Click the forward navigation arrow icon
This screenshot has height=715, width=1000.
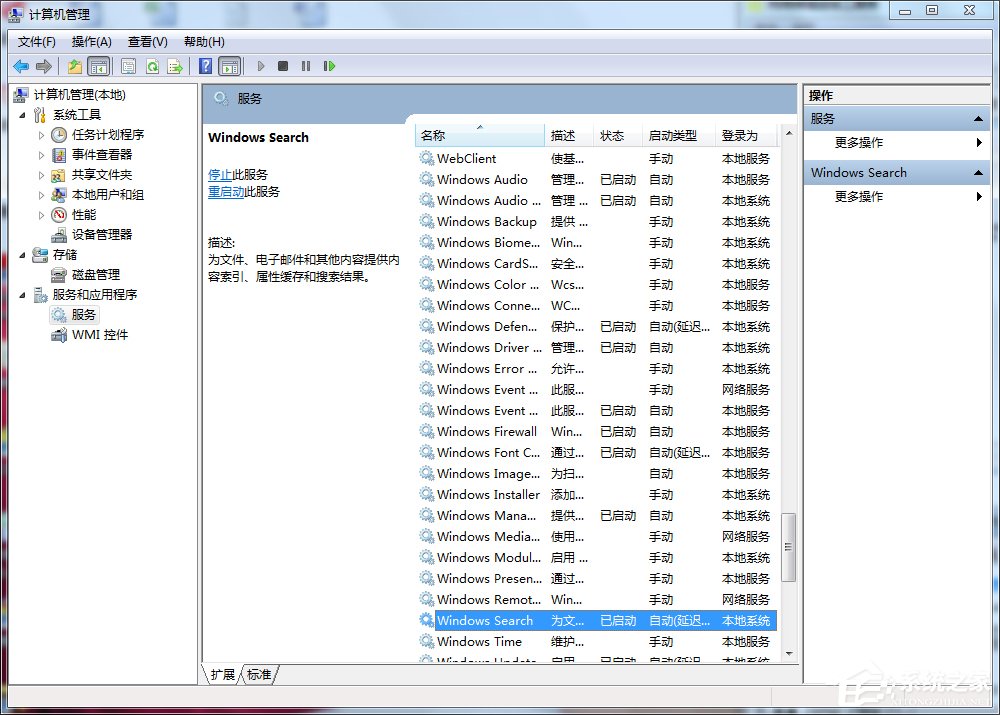[43, 66]
